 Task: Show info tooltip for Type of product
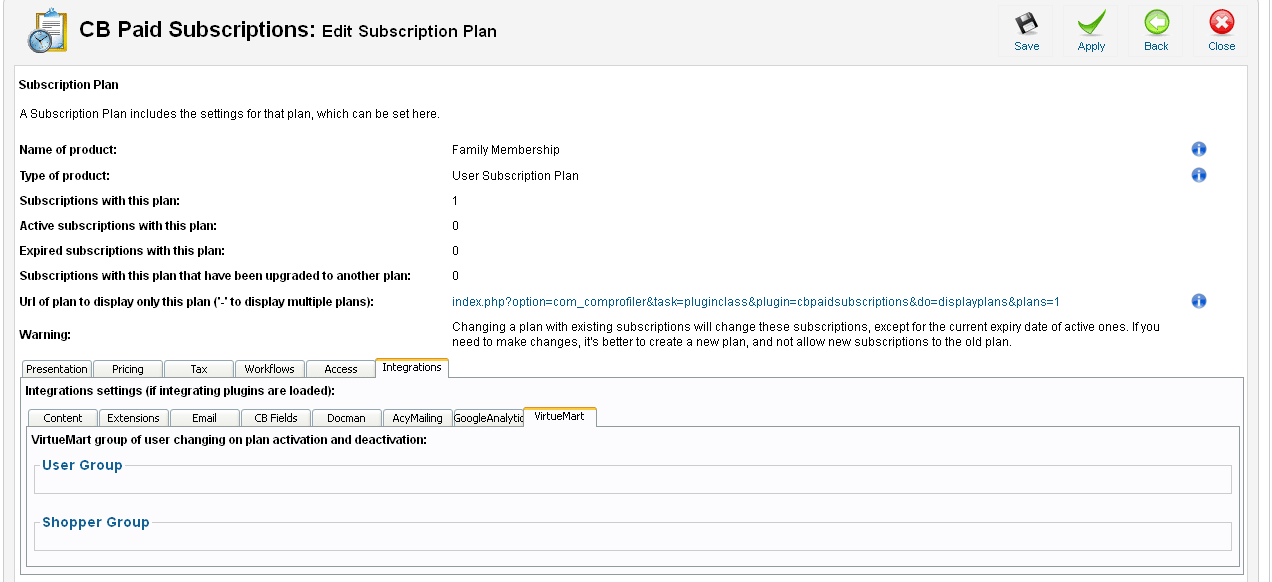1199,175
